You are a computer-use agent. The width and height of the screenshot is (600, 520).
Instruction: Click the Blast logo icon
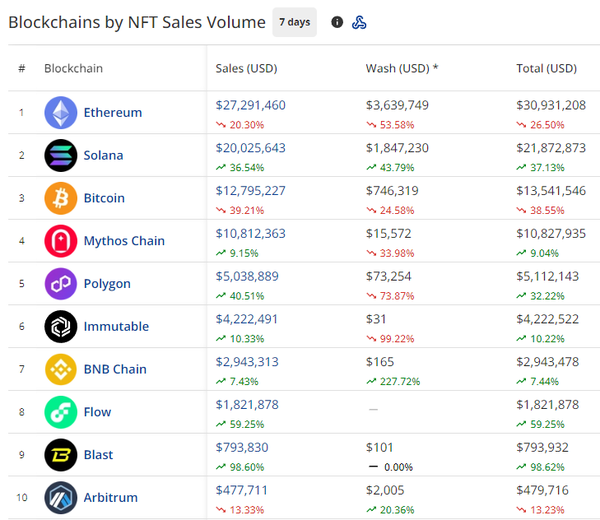pyautogui.click(x=60, y=455)
